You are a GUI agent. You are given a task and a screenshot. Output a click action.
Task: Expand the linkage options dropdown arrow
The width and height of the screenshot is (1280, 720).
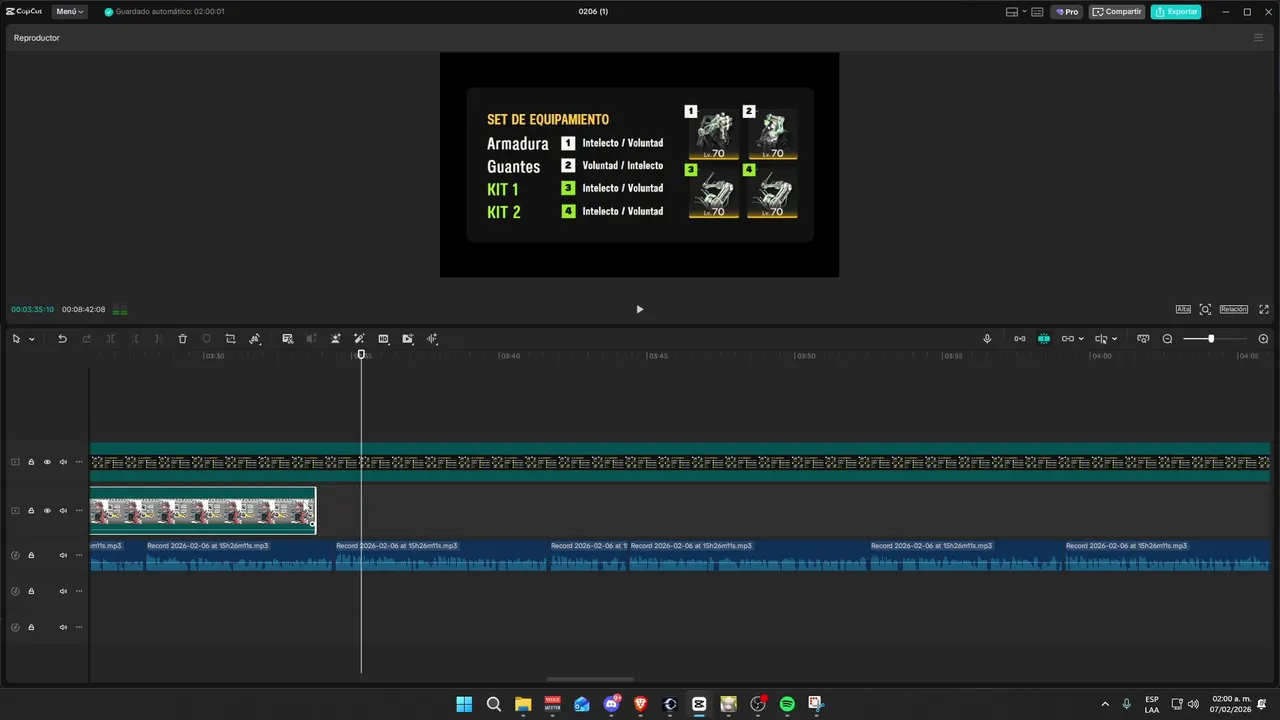click(x=1081, y=339)
